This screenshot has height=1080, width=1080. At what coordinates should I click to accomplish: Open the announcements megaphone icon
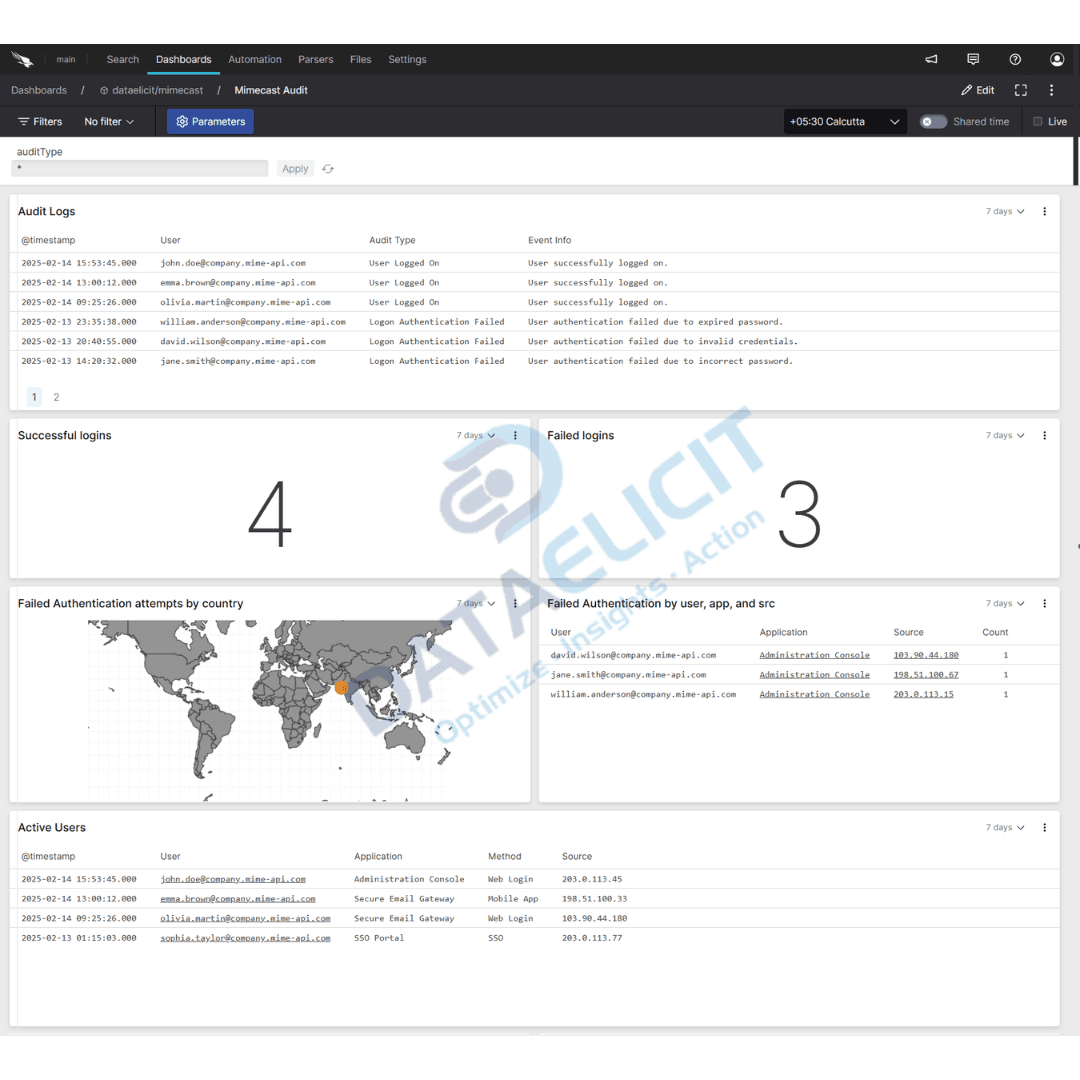click(931, 59)
